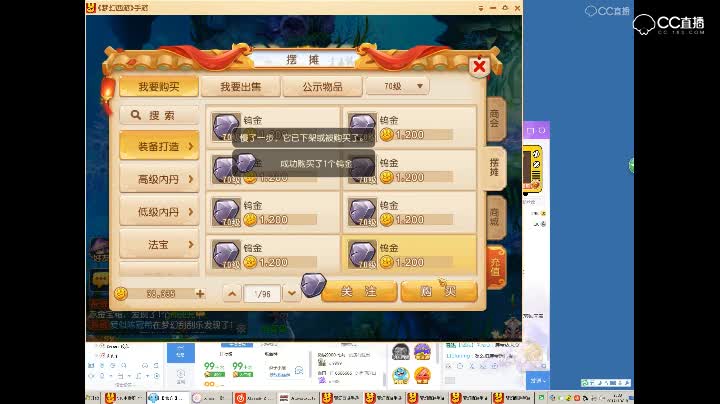This screenshot has height=404, width=720.
Task: Click the yellow bus icon in right window
Action: click(x=533, y=168)
